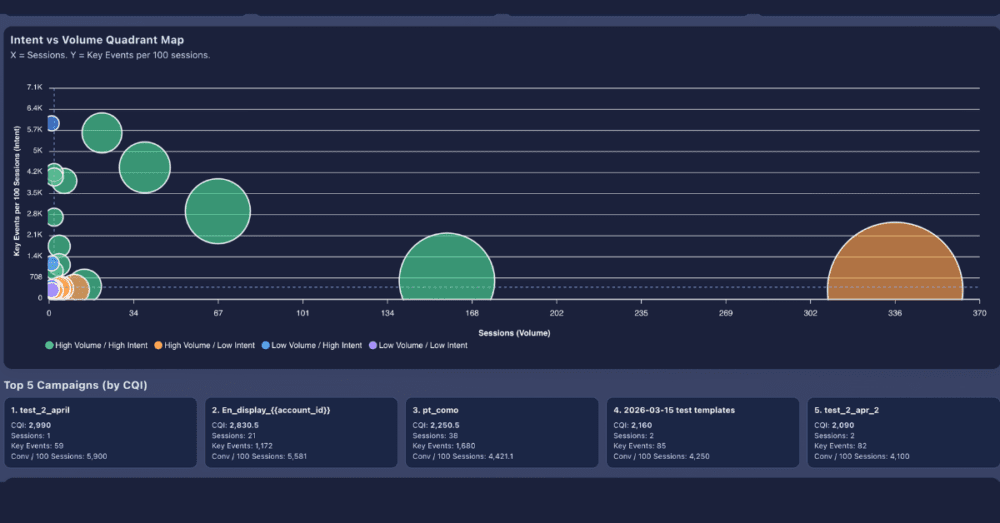1000x523 pixels.
Task: Open the test_2_april campaign card
Action: tap(100, 432)
